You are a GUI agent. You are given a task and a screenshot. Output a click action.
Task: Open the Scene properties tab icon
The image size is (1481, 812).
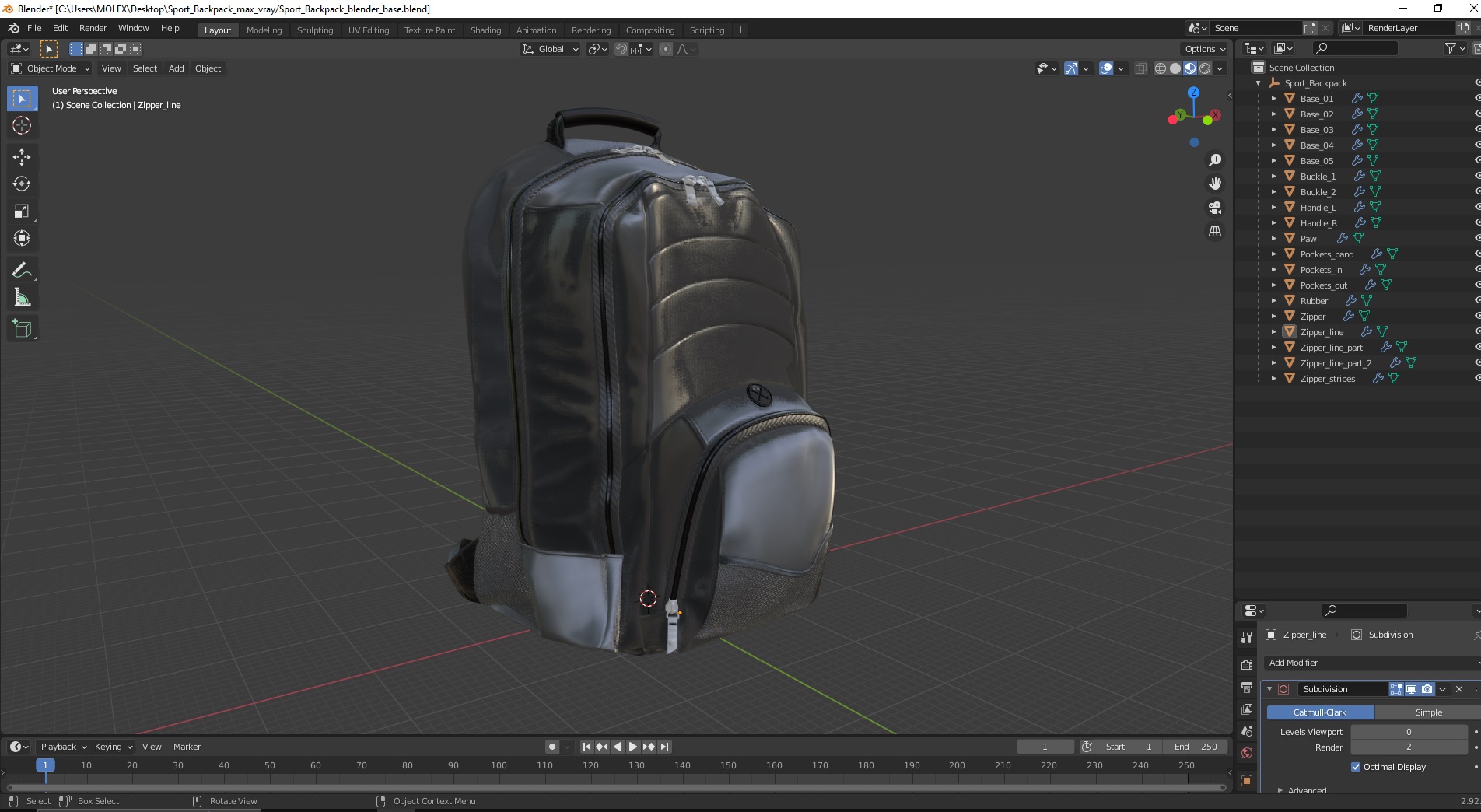(x=1247, y=731)
